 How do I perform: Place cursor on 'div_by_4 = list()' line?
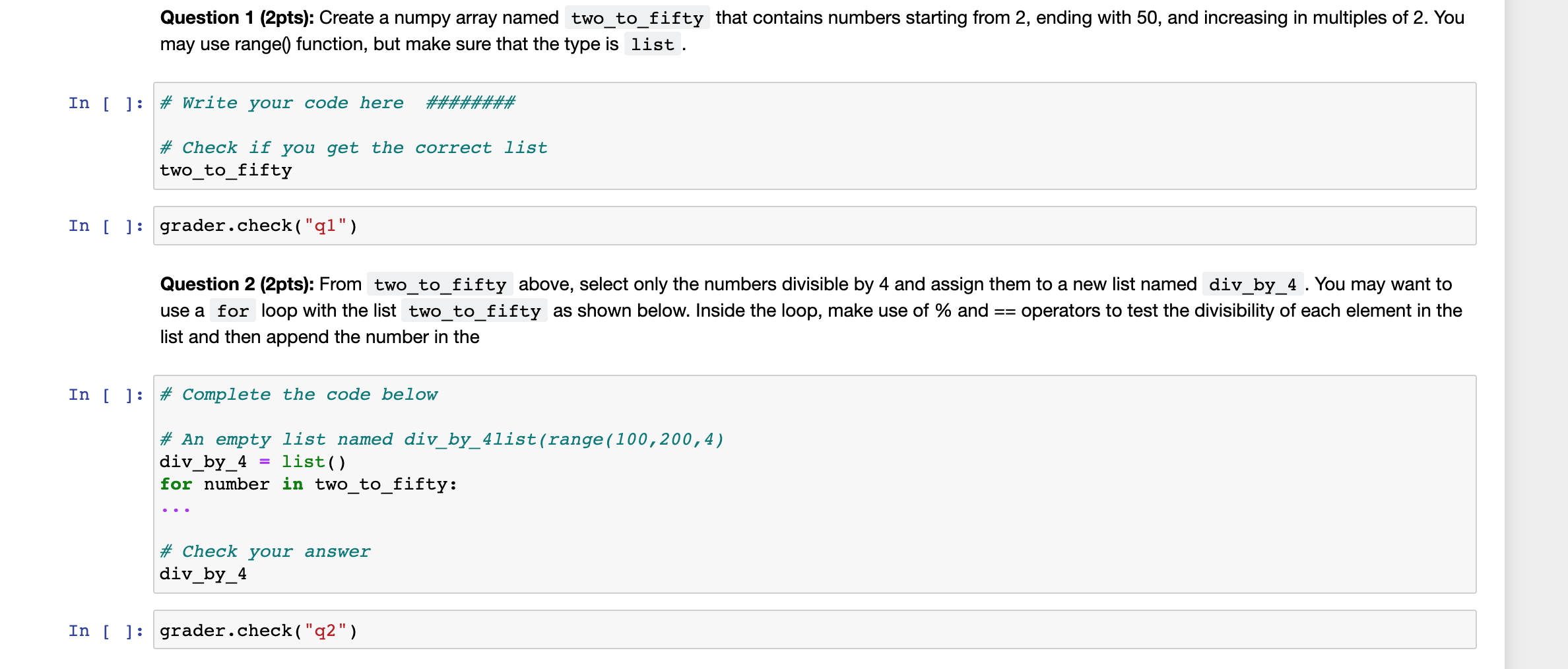(x=253, y=462)
